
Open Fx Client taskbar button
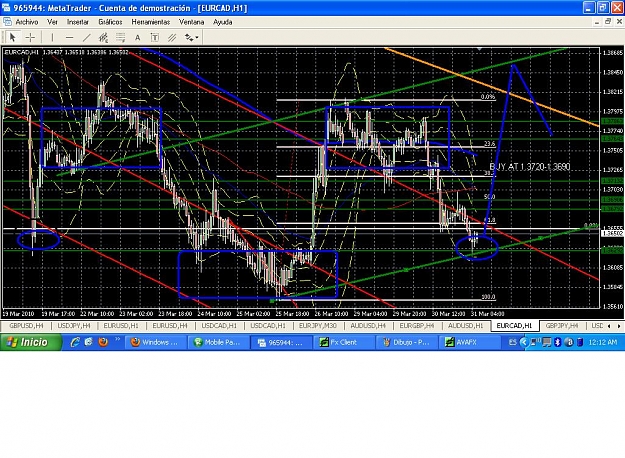pyautogui.click(x=344, y=342)
